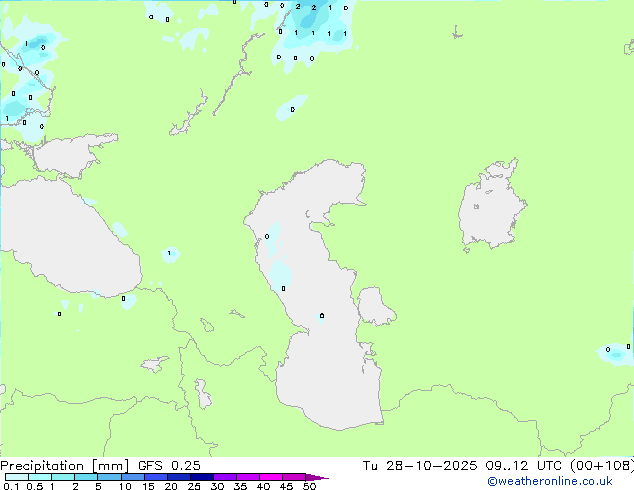Click the '10' legend scale label

(125, 486)
